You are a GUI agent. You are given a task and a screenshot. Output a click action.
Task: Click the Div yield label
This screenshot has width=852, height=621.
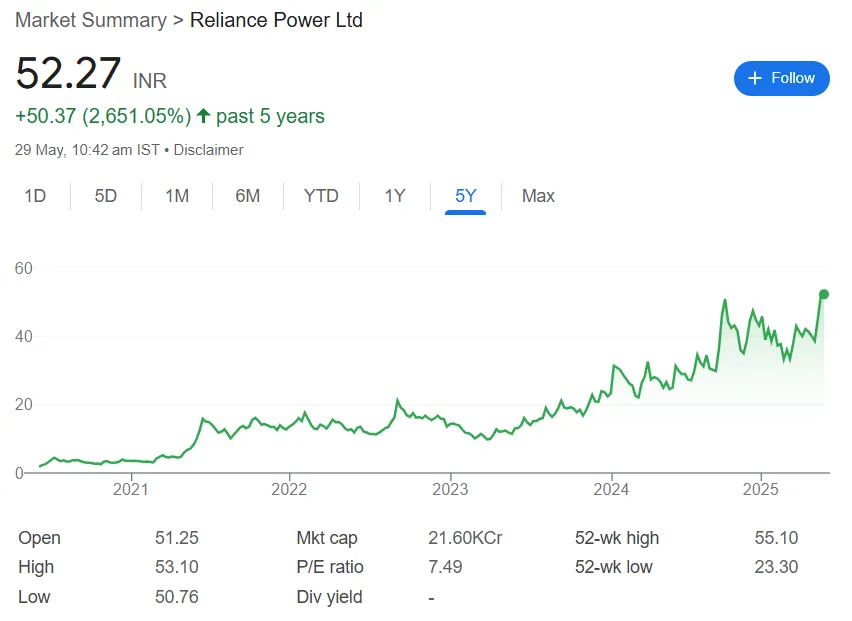(329, 597)
